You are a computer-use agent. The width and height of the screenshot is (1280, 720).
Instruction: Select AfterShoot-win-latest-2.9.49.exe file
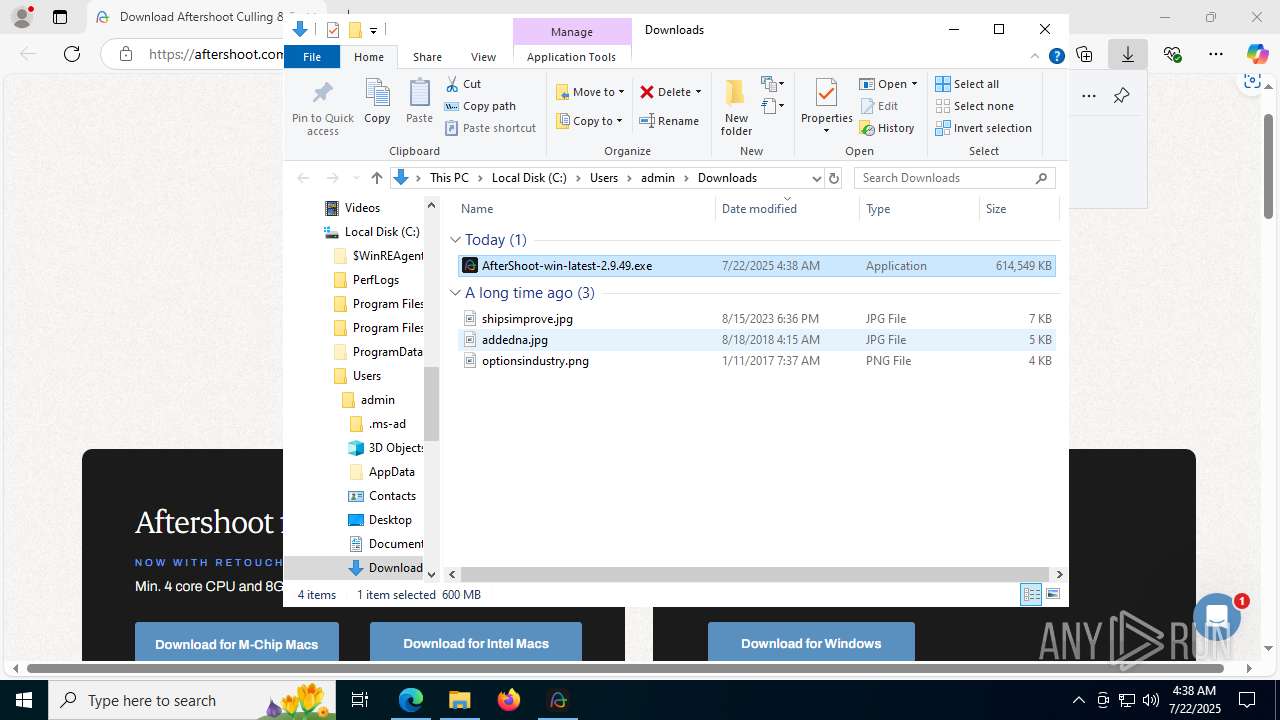coord(756,266)
